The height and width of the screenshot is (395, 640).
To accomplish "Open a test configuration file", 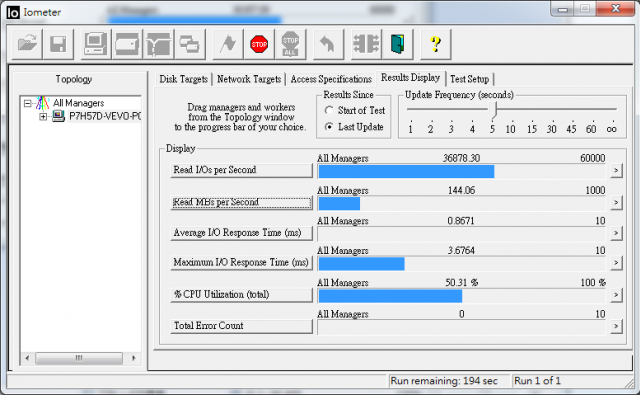I will 27,44.
